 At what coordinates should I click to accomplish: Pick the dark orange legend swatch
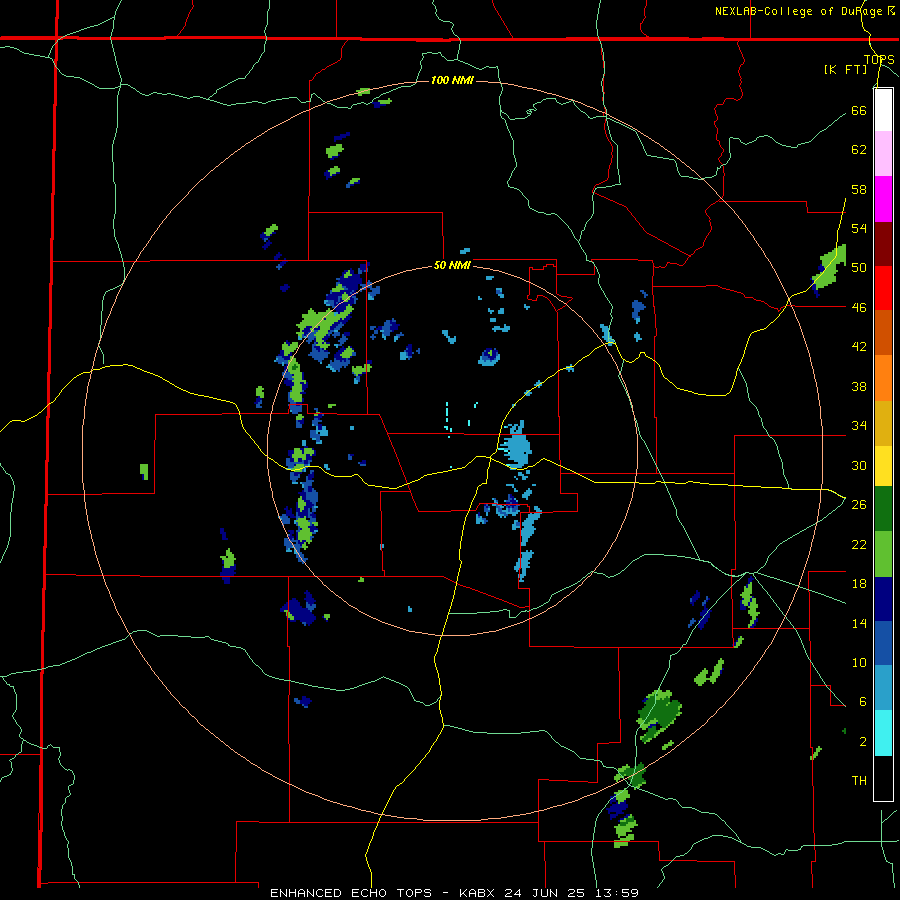(883, 333)
